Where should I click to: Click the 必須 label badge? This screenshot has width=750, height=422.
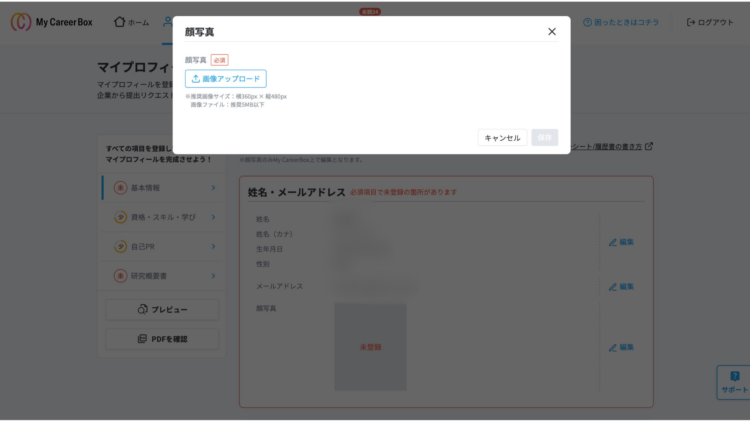click(x=220, y=60)
